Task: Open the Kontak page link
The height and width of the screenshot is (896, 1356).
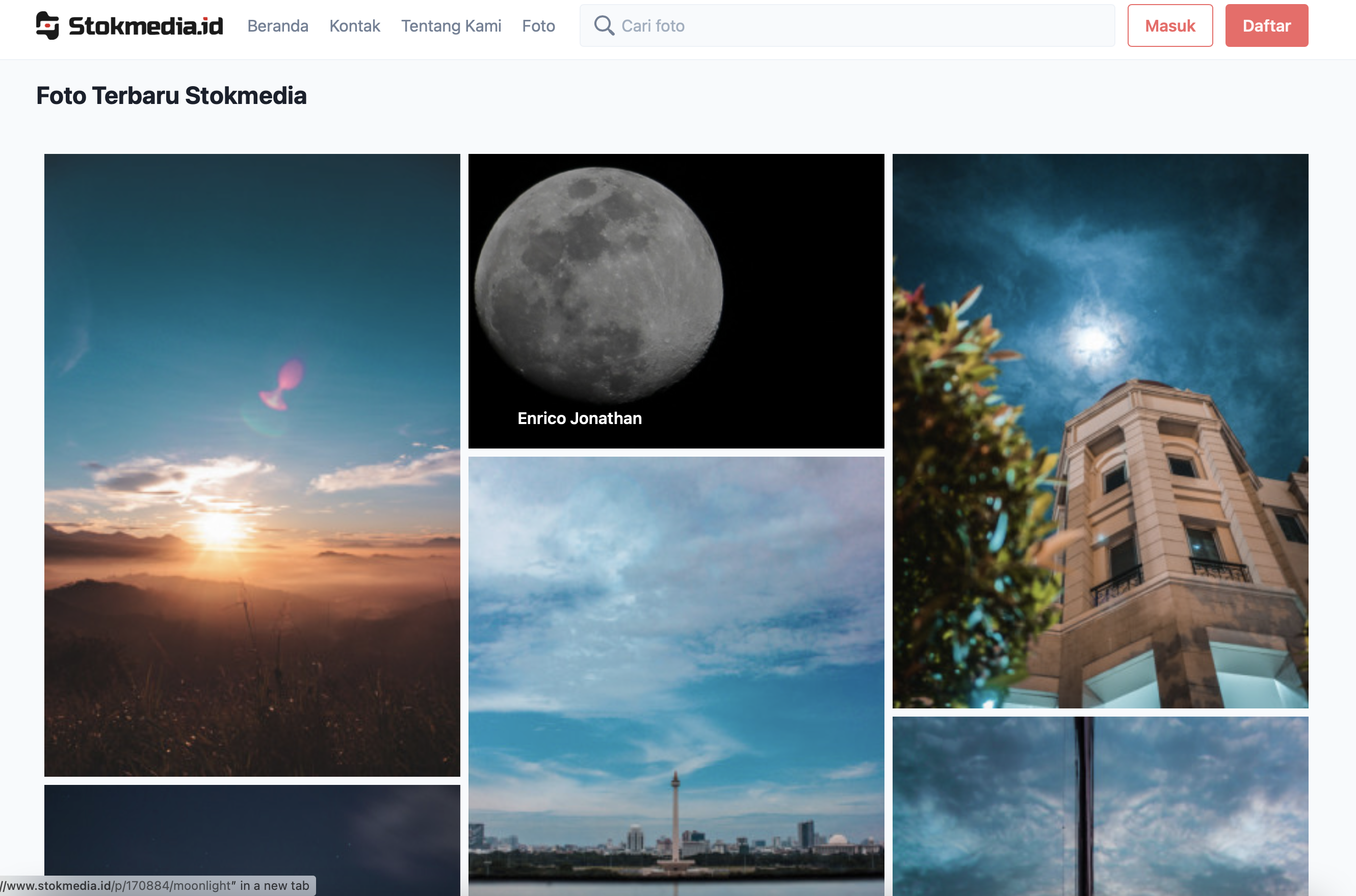Action: 354,25
